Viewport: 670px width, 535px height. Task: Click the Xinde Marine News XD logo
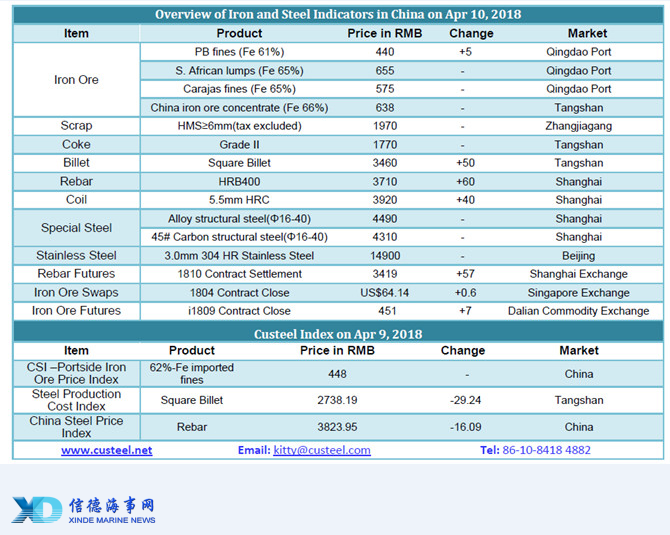coord(37,509)
